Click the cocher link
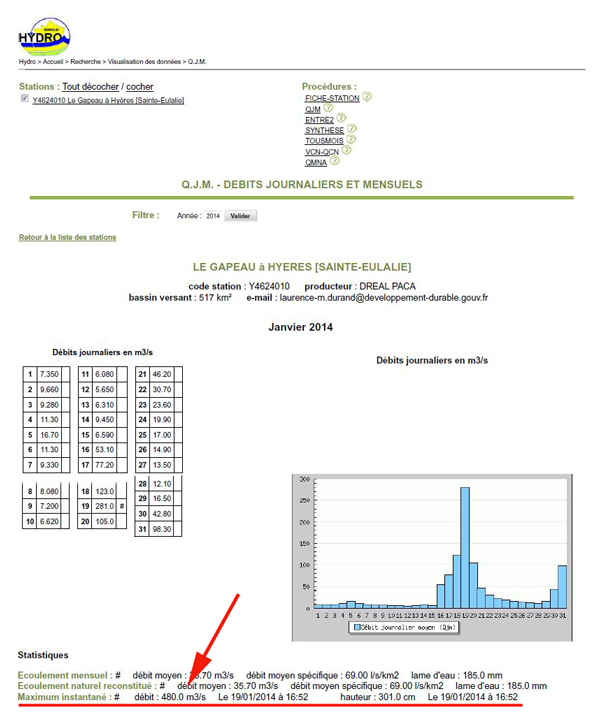 (x=140, y=87)
